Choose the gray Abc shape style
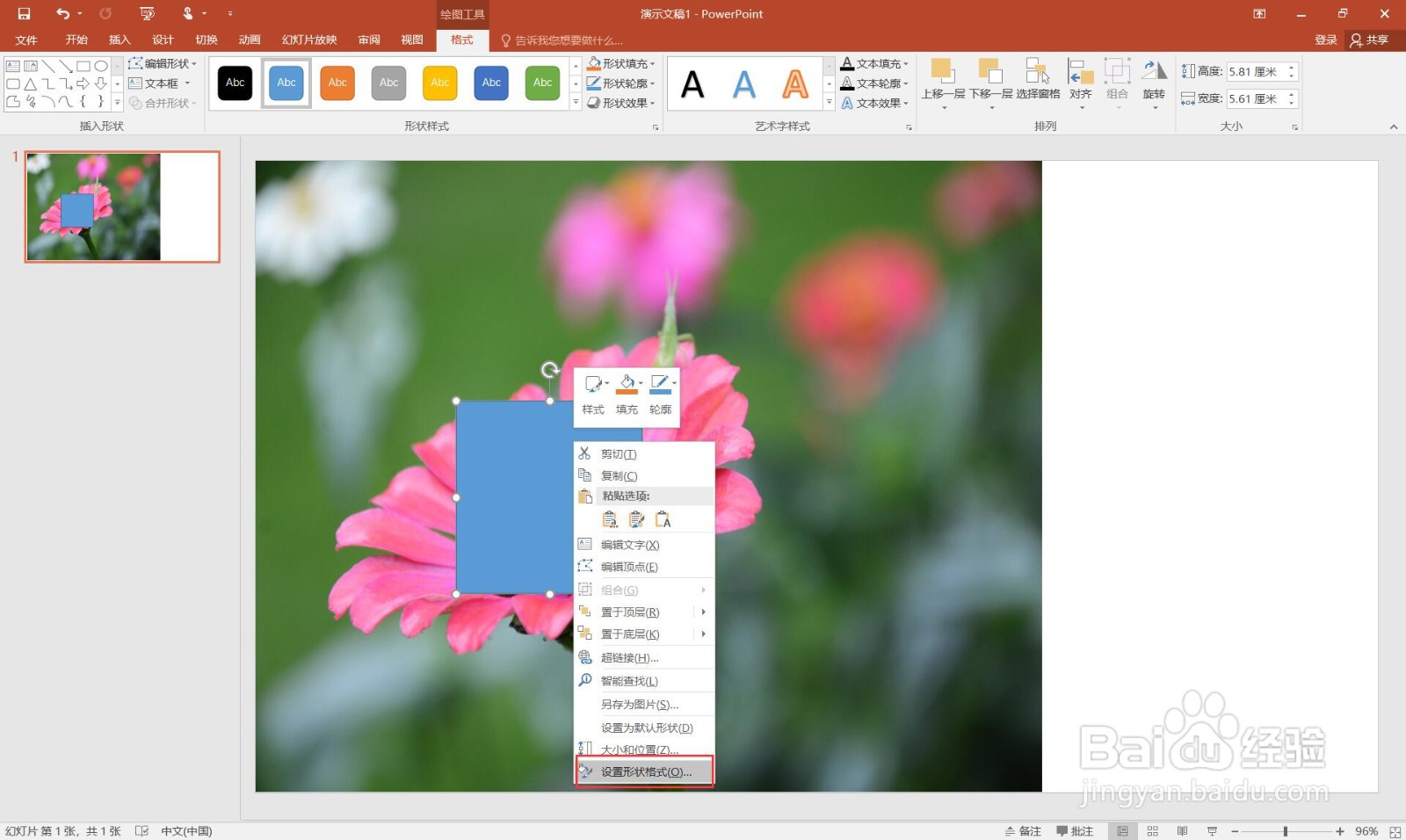This screenshot has width=1406, height=840. point(389,83)
